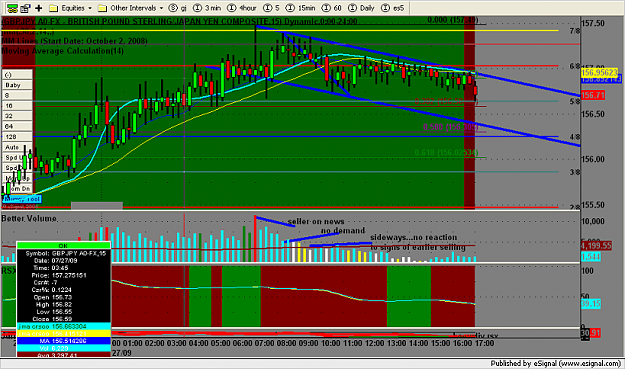This screenshot has height=369, width=625.
Task: Click the gray chart horizontal scrollbar thumb
Action: (x=97, y=206)
